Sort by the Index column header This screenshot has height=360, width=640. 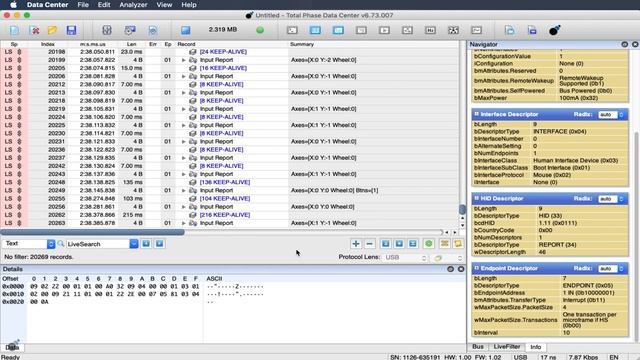pos(48,44)
